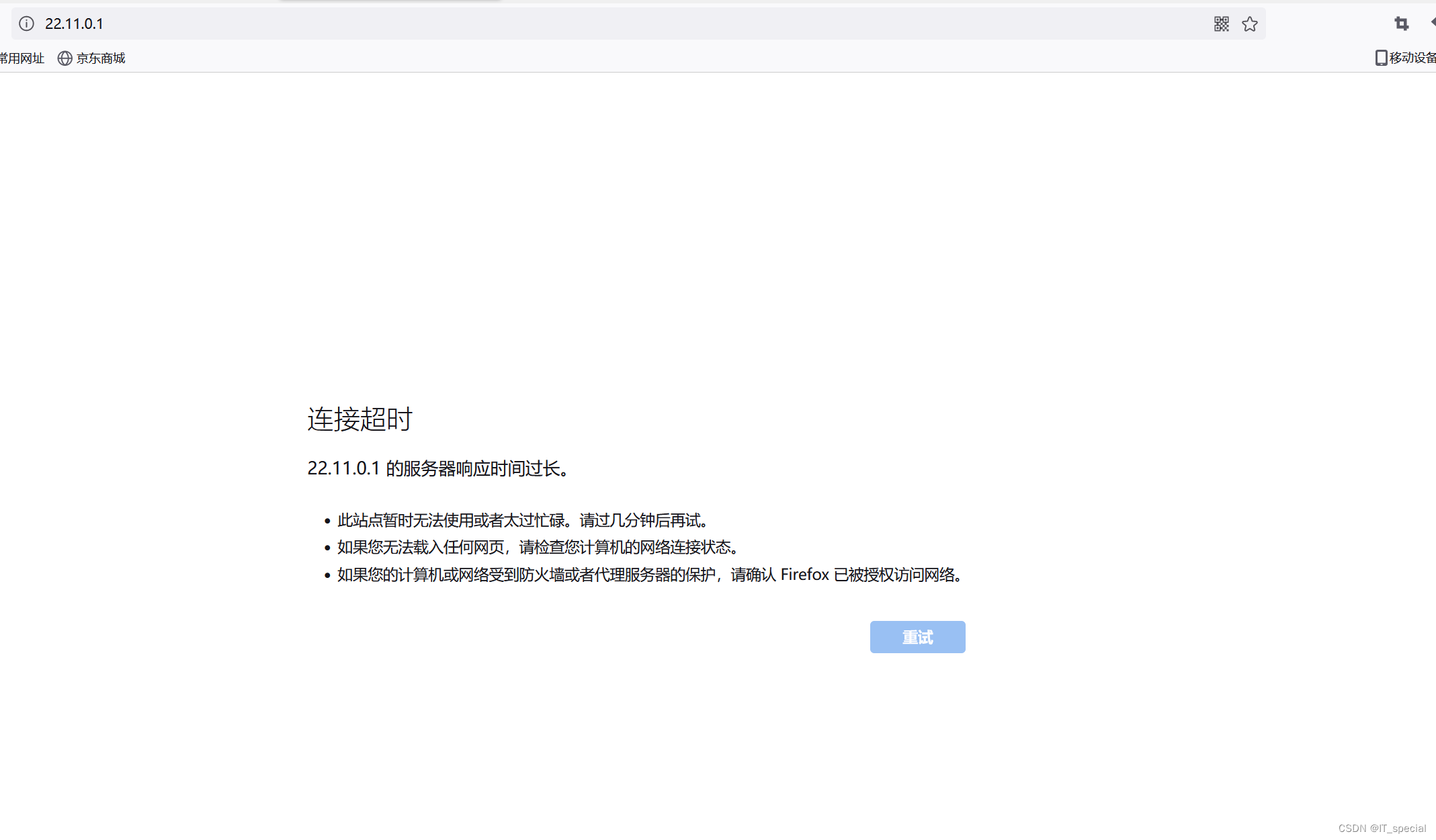Click the QR code icon in address bar

(x=1221, y=24)
